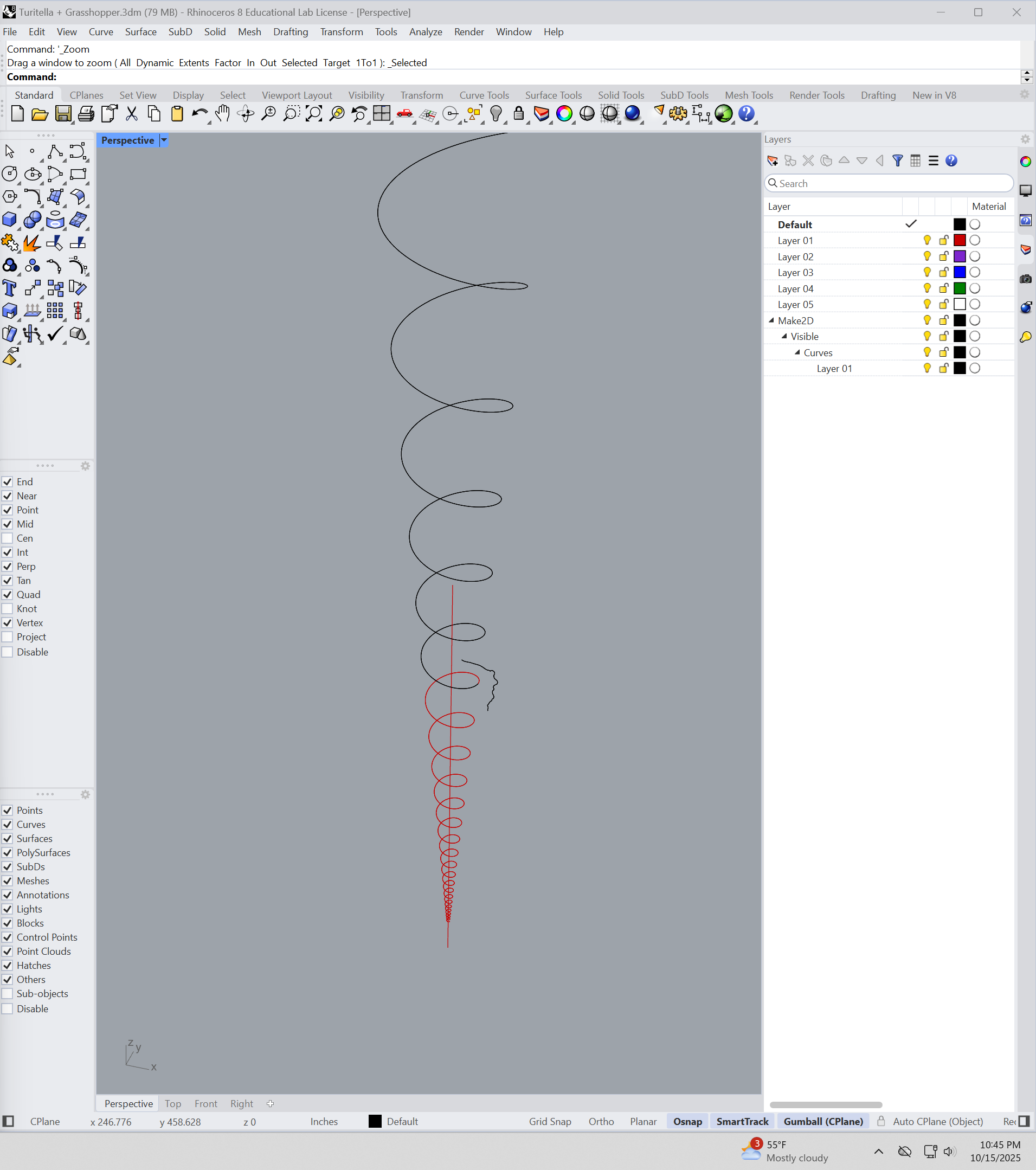Enable the Cen object snap checkbox
Viewport: 1036px width, 1170px height.
8,538
